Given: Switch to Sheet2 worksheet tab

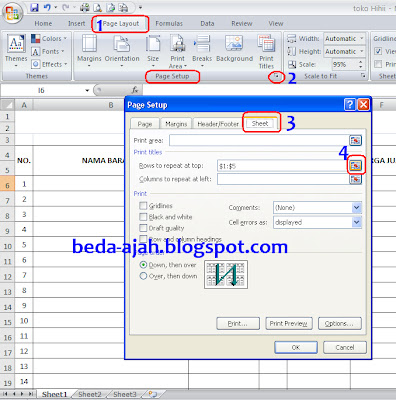Looking at the screenshot, I should pos(90,394).
